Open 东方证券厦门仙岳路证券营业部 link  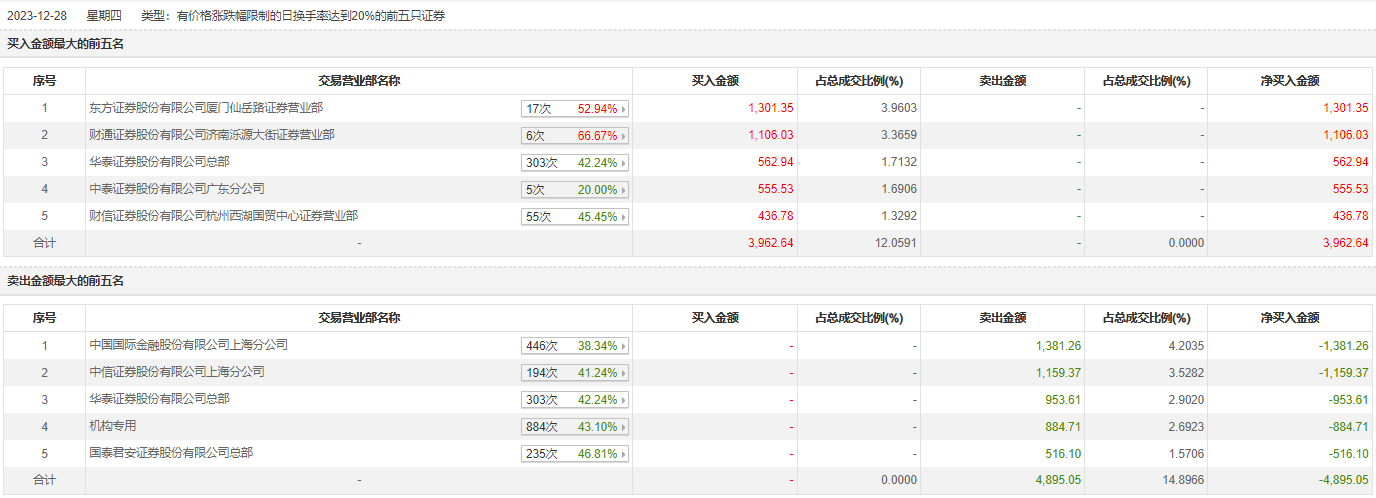click(x=205, y=108)
